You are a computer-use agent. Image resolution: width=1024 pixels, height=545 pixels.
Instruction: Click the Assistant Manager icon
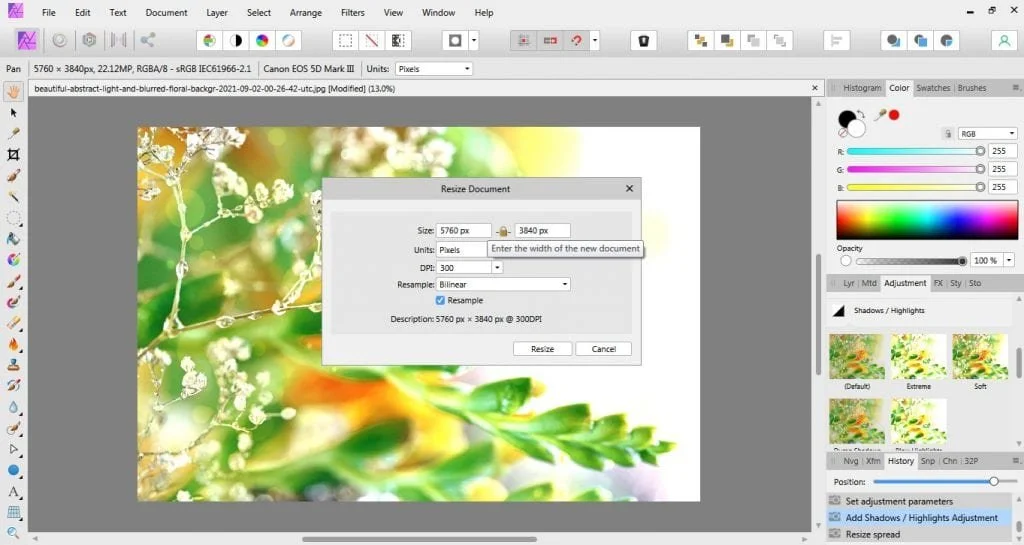coord(643,40)
